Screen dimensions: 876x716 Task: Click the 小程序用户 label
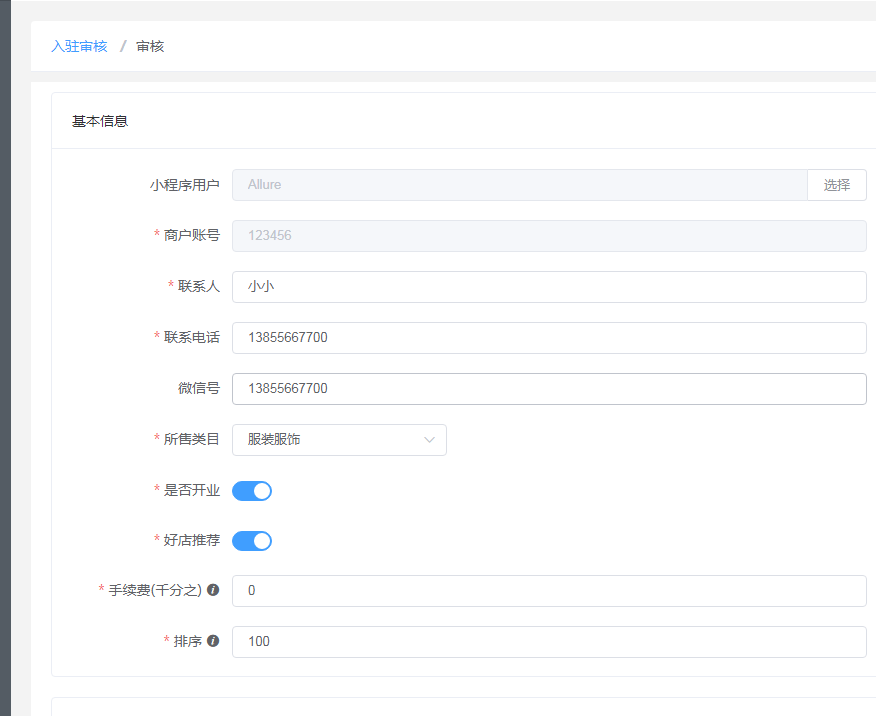(x=184, y=185)
